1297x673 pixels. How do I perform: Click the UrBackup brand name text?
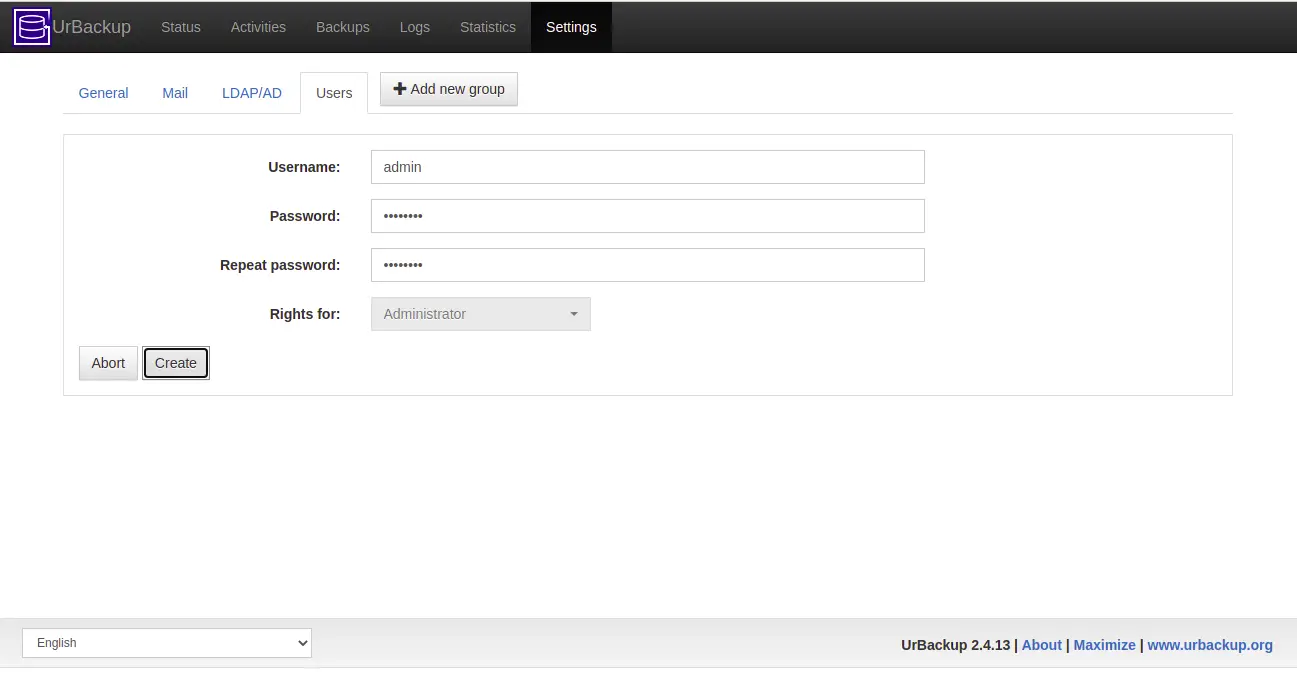tap(92, 27)
